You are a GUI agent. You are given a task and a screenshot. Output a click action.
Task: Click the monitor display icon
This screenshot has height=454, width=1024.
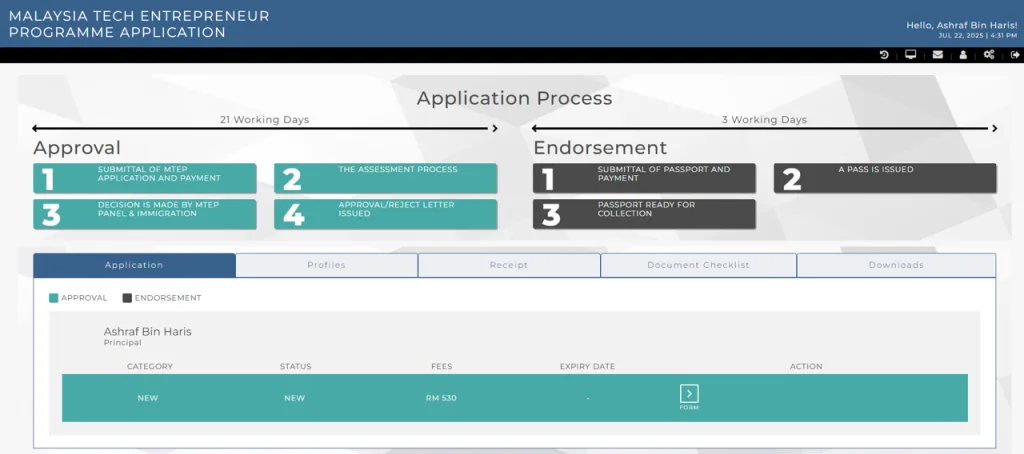click(x=910, y=55)
